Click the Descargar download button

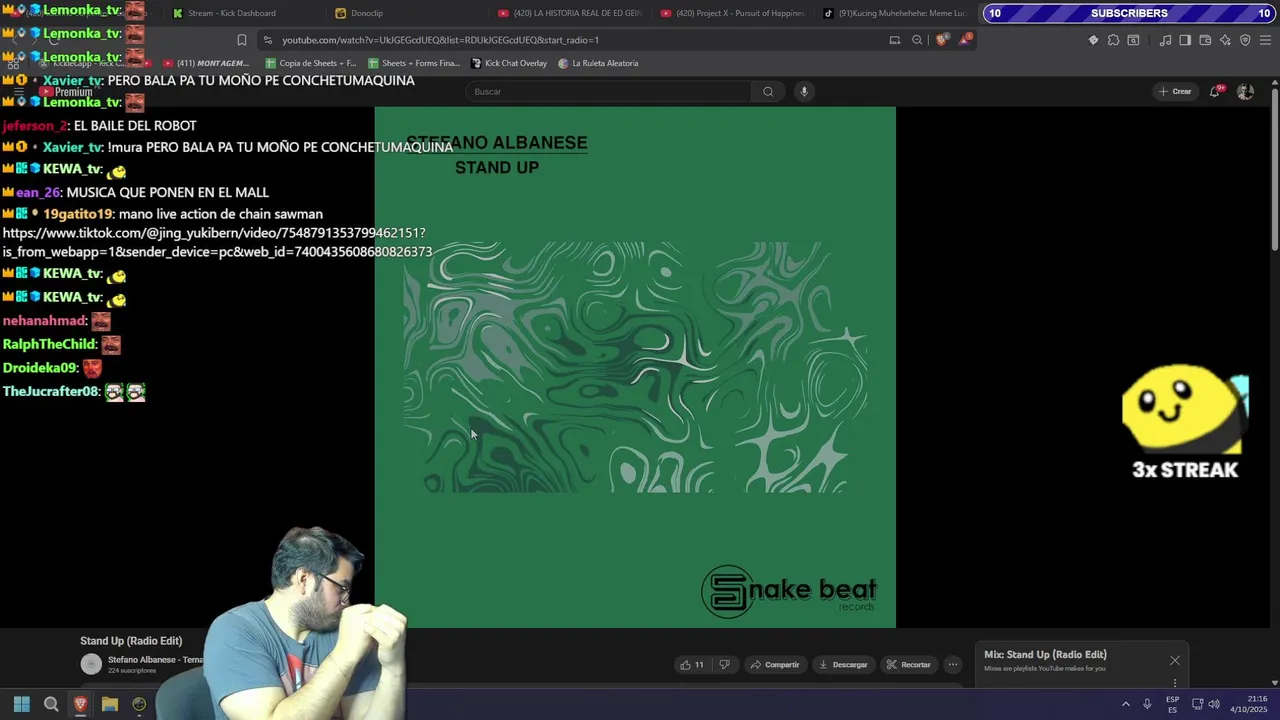(843, 665)
